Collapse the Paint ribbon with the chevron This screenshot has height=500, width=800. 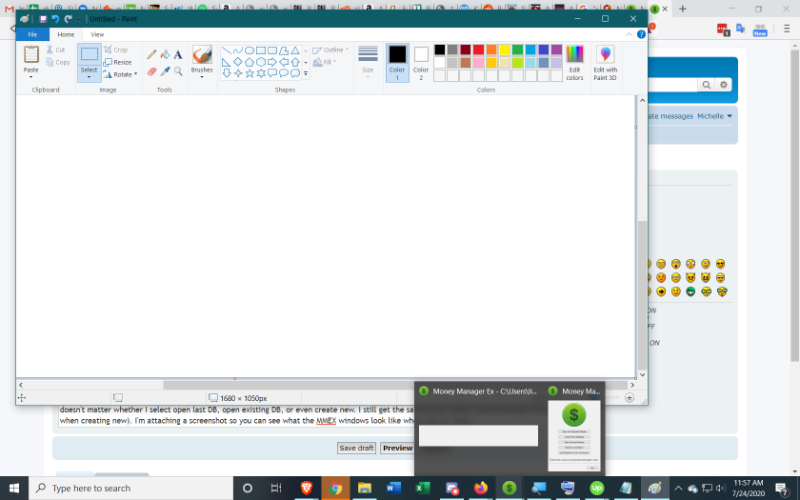point(629,34)
